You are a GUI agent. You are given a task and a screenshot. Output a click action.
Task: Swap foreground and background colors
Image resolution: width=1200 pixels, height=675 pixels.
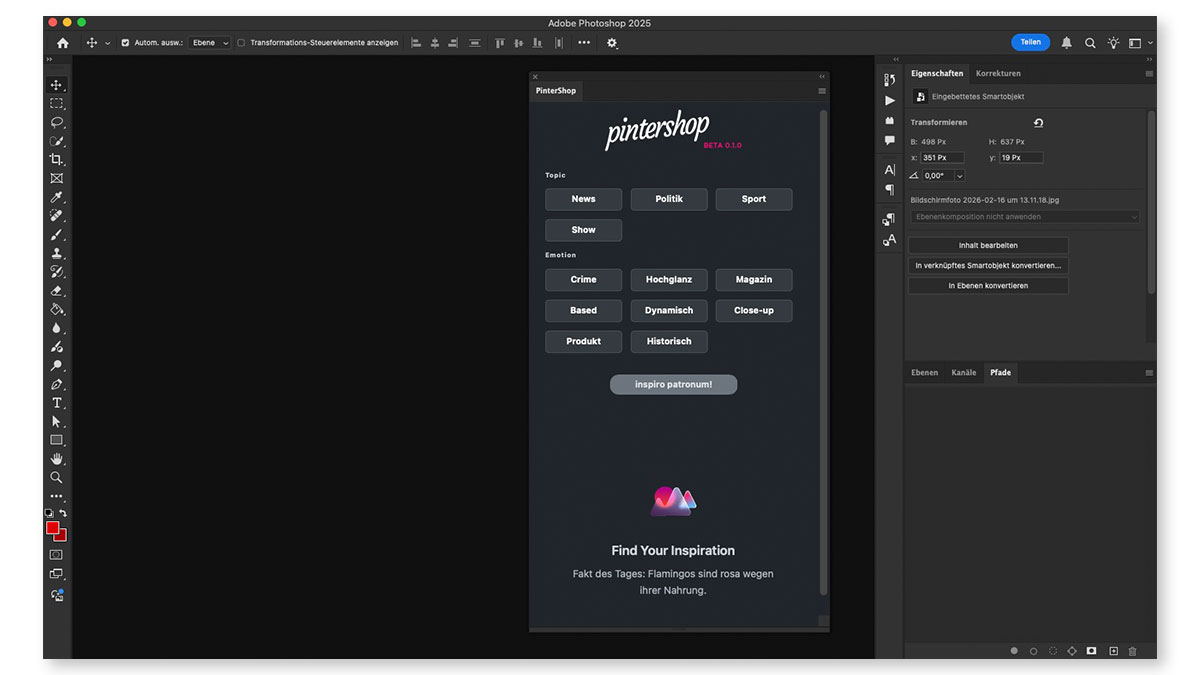64,513
